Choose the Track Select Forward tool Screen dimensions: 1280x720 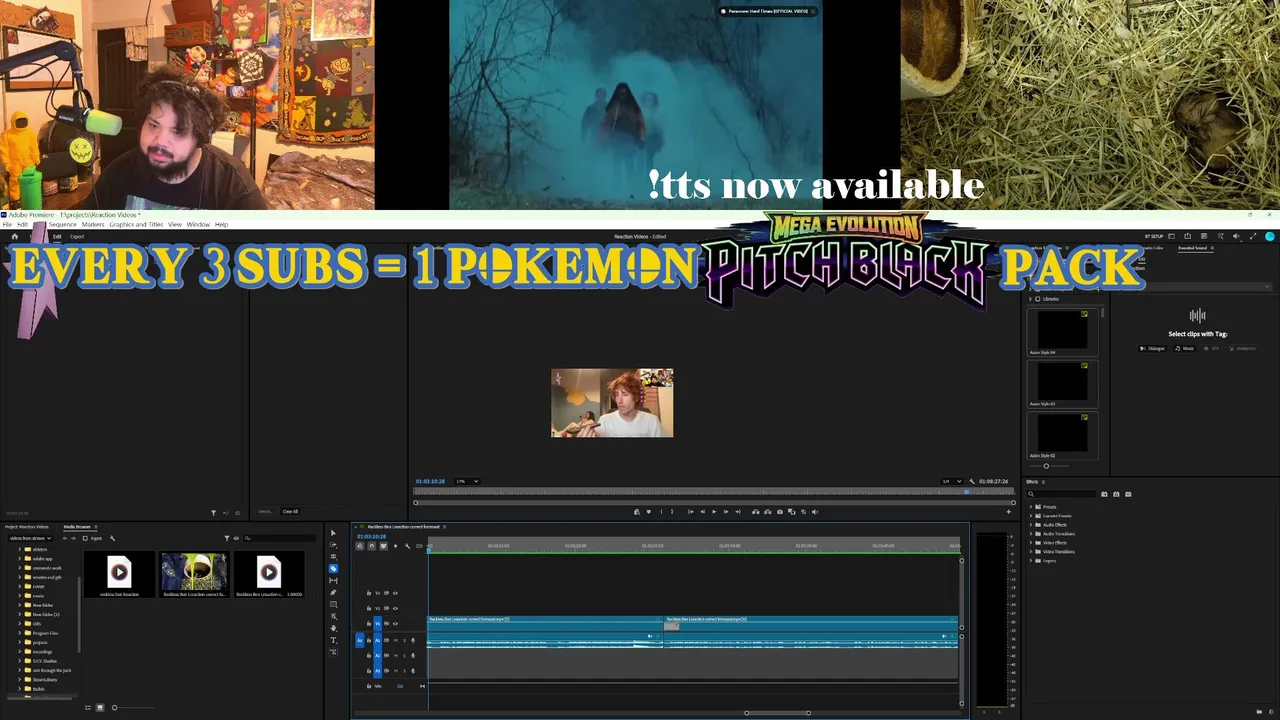333,545
